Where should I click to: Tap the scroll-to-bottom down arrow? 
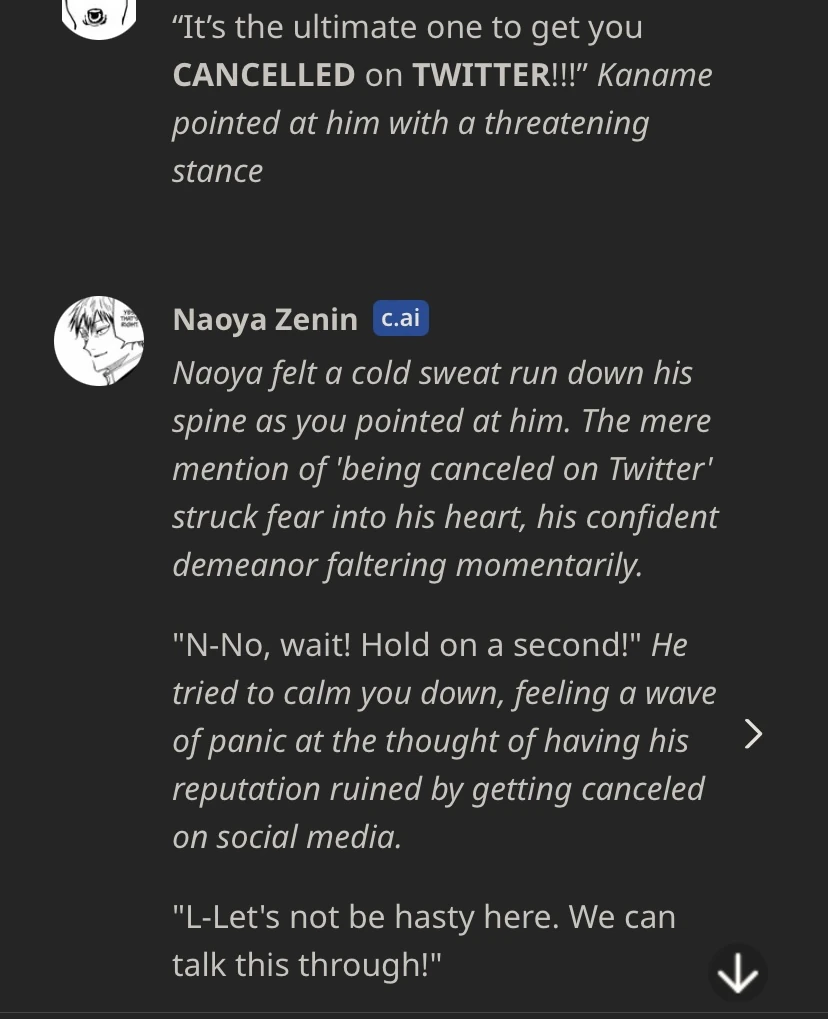click(738, 973)
